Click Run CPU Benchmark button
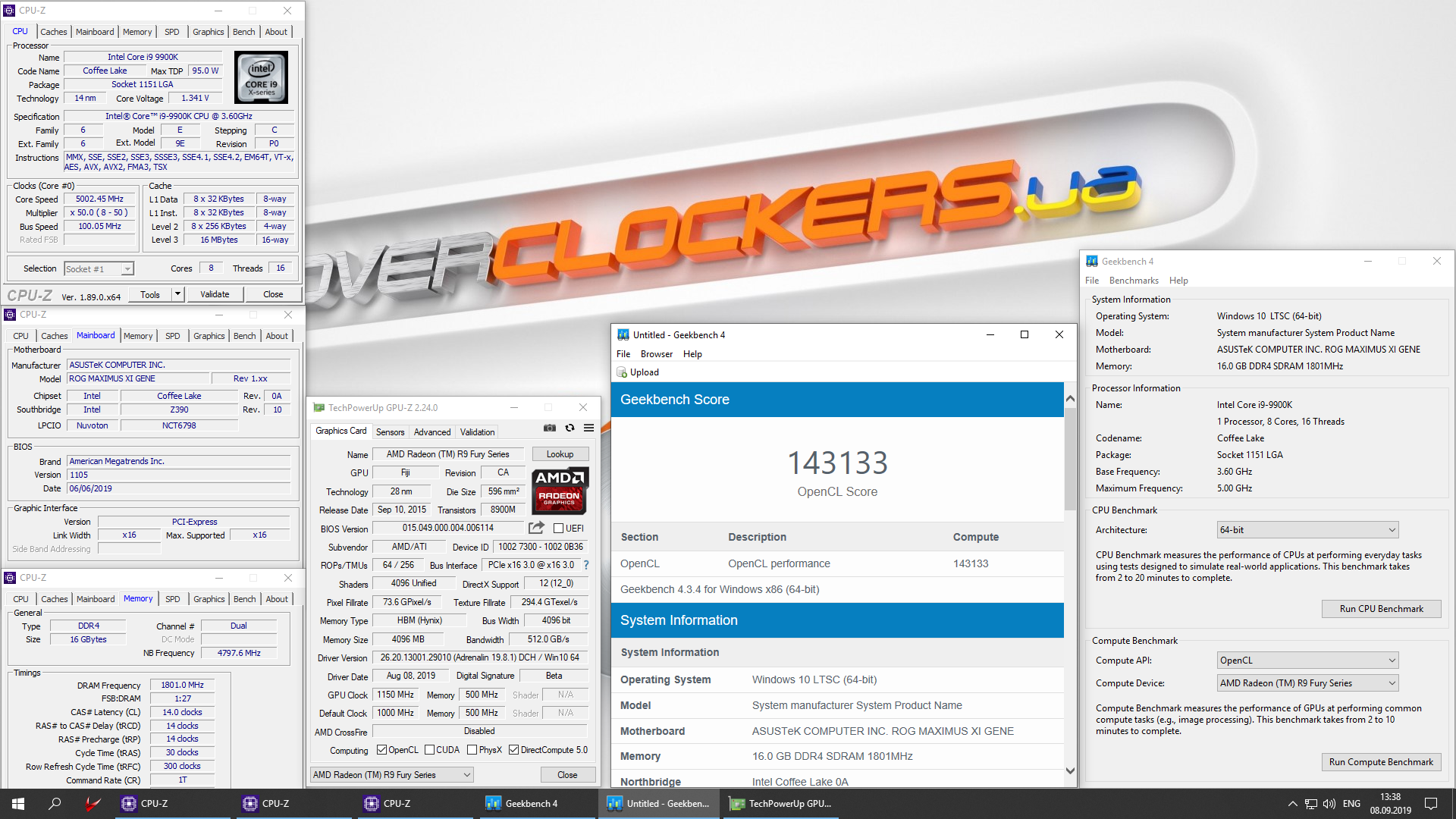The height and width of the screenshot is (819, 1456). coord(1381,609)
